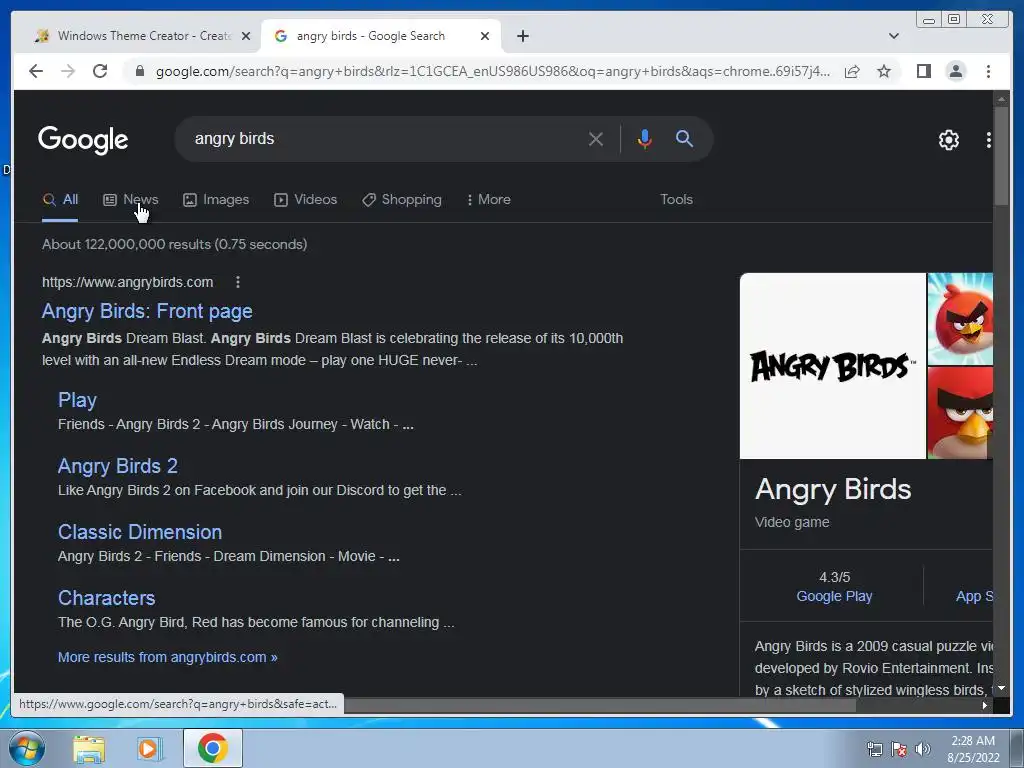Viewport: 1024px width, 768px height.
Task: Click the Google logo
Action: (83, 140)
